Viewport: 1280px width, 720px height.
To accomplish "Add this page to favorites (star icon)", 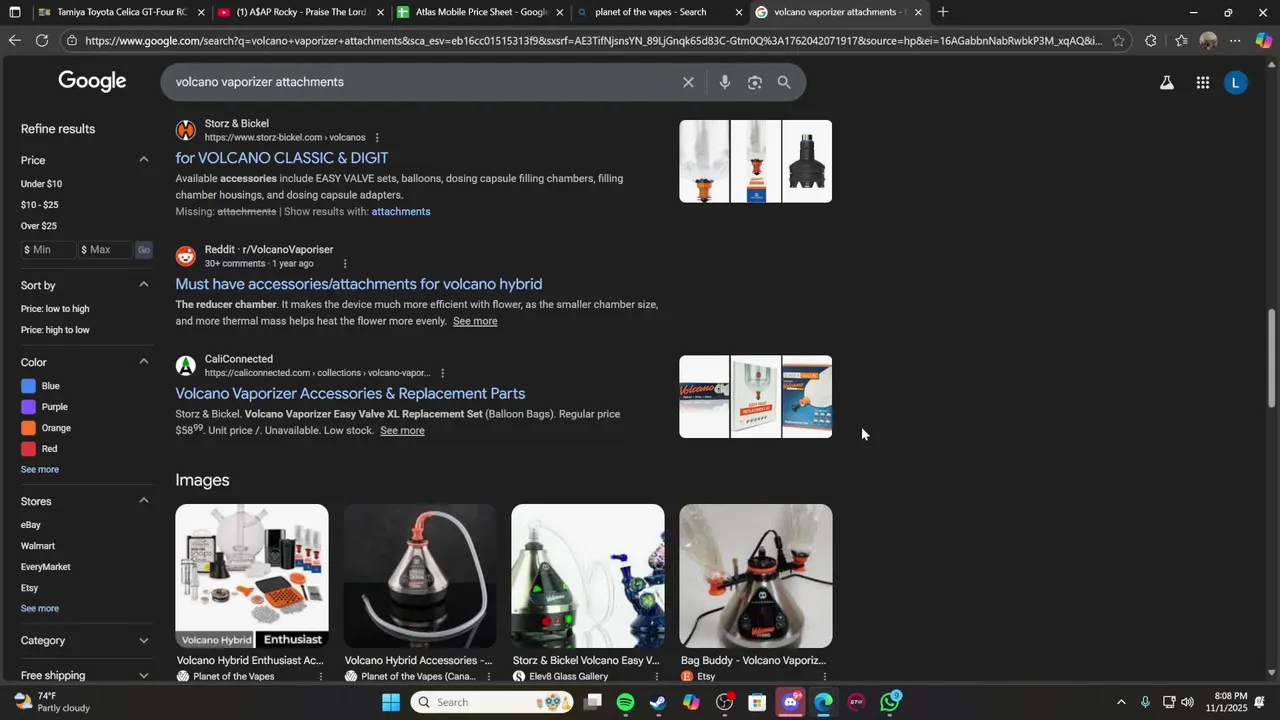I will 1118,41.
